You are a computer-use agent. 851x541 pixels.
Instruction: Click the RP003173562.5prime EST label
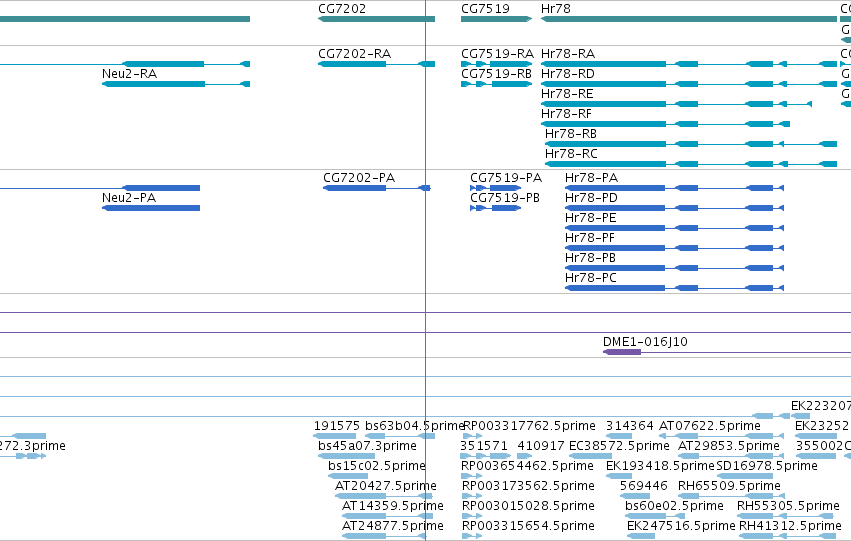(528, 486)
